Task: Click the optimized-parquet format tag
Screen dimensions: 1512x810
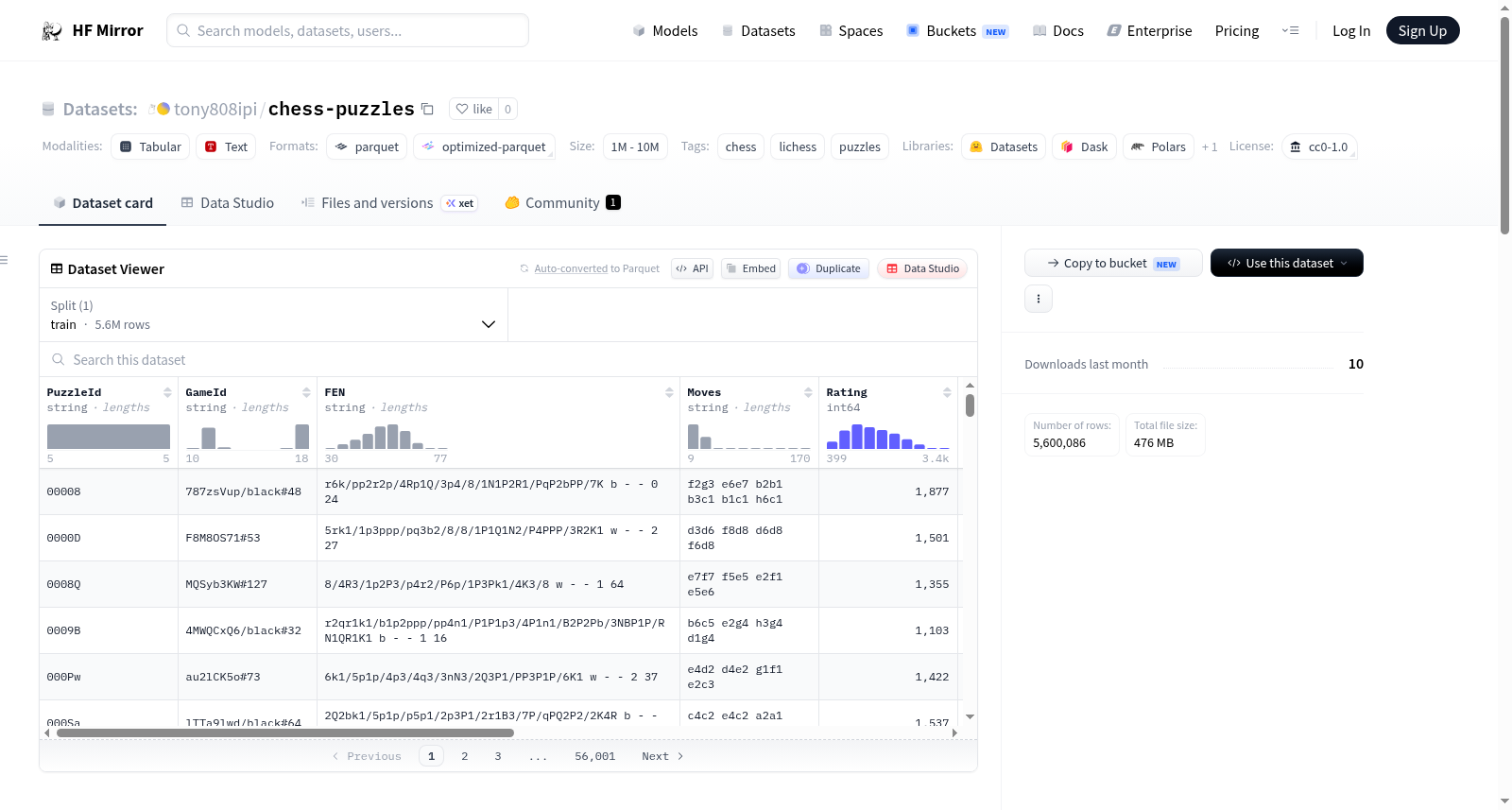Action: [x=484, y=146]
